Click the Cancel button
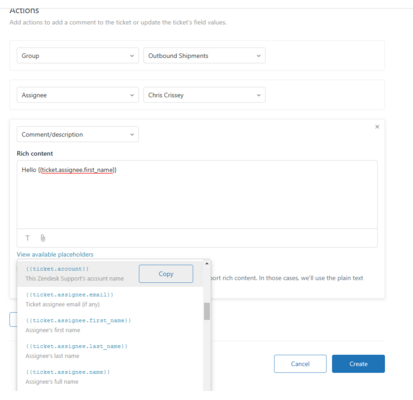The width and height of the screenshot is (413, 400). (300, 364)
